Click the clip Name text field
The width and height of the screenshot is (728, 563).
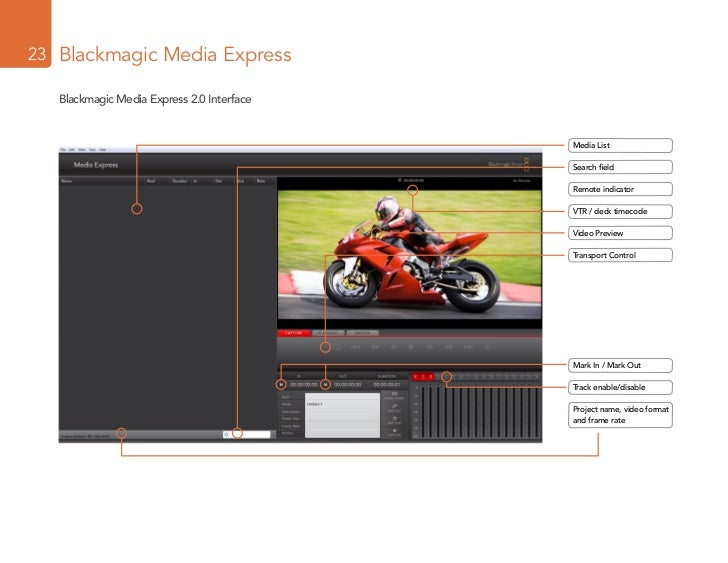(x=342, y=404)
